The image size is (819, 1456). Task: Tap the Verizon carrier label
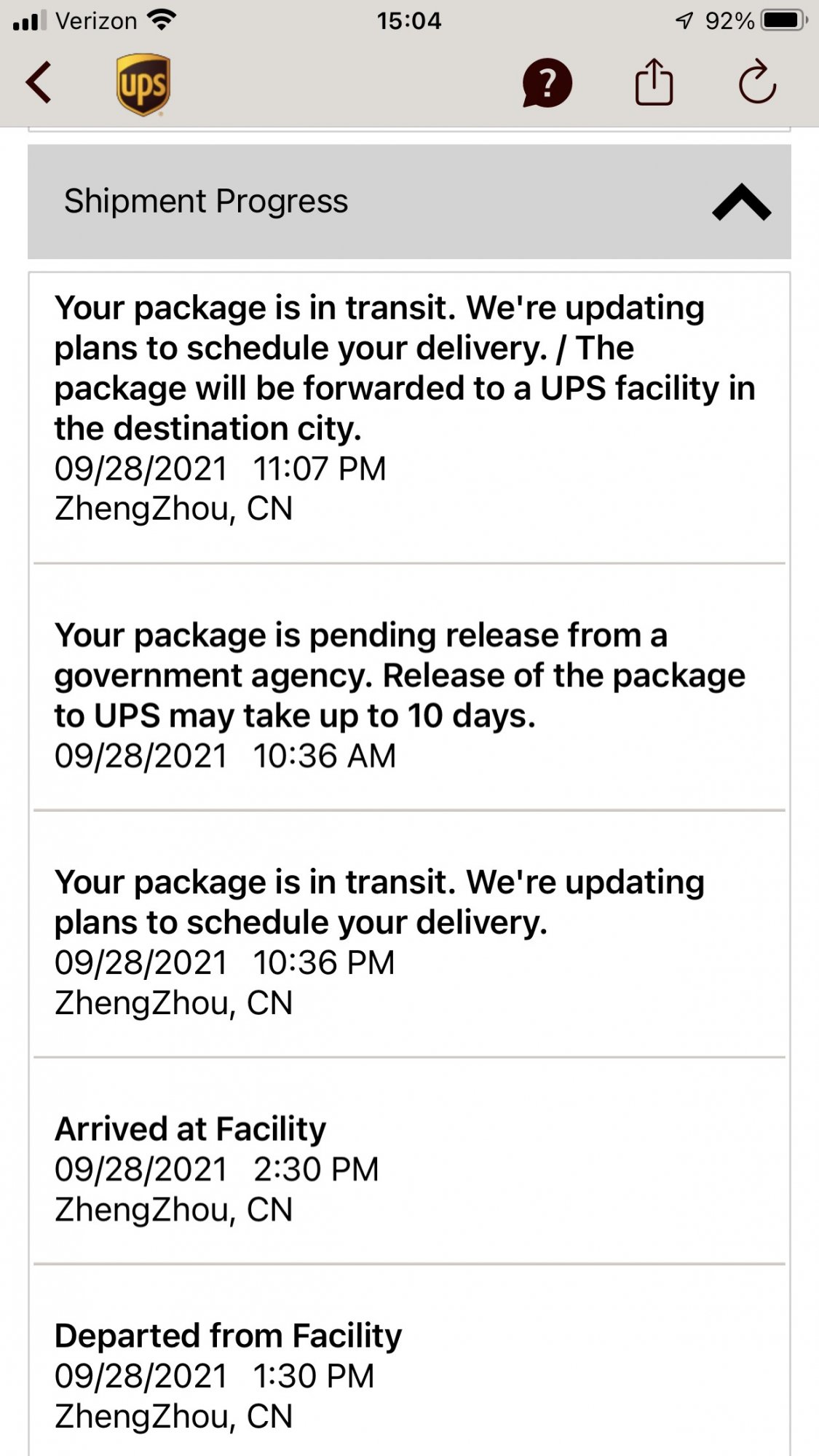click(96, 20)
